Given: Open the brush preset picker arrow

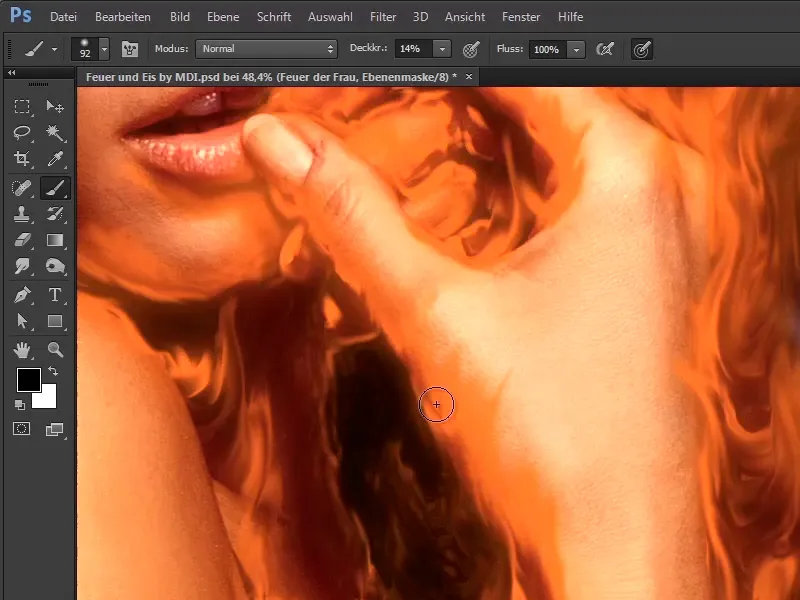Looking at the screenshot, I should pos(105,49).
